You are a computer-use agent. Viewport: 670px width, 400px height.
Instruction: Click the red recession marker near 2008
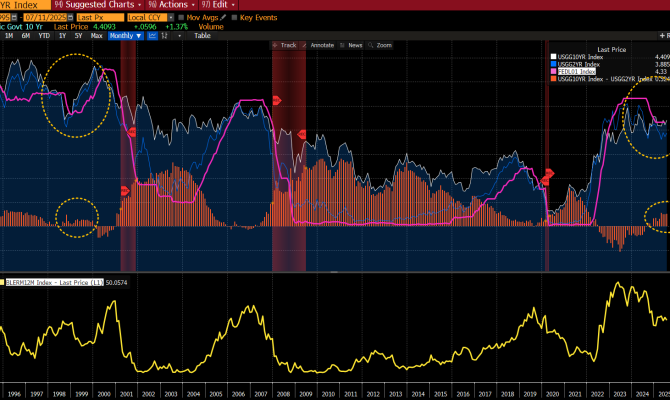276,101
